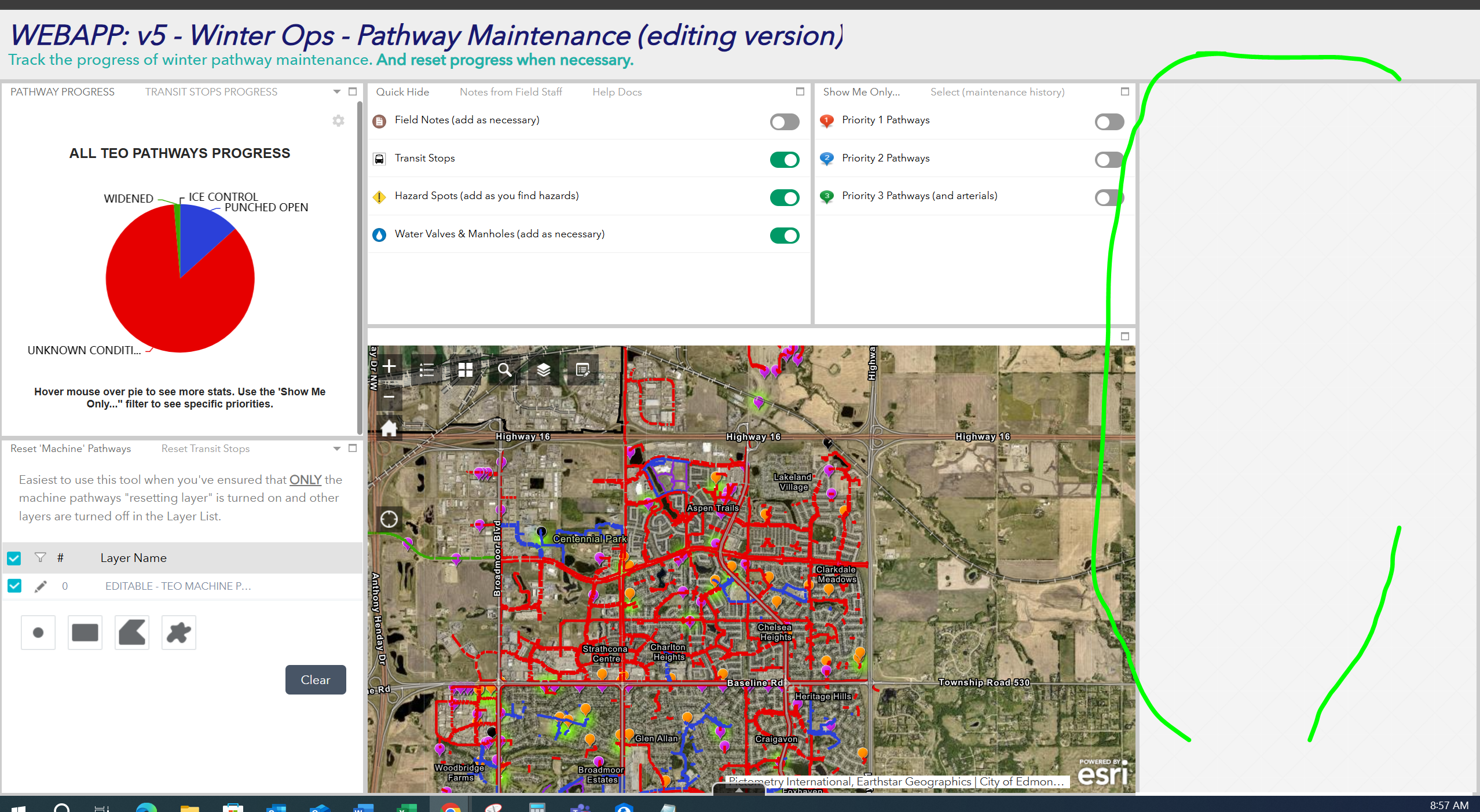
Task: Open the map Edit widget icon
Action: click(583, 370)
